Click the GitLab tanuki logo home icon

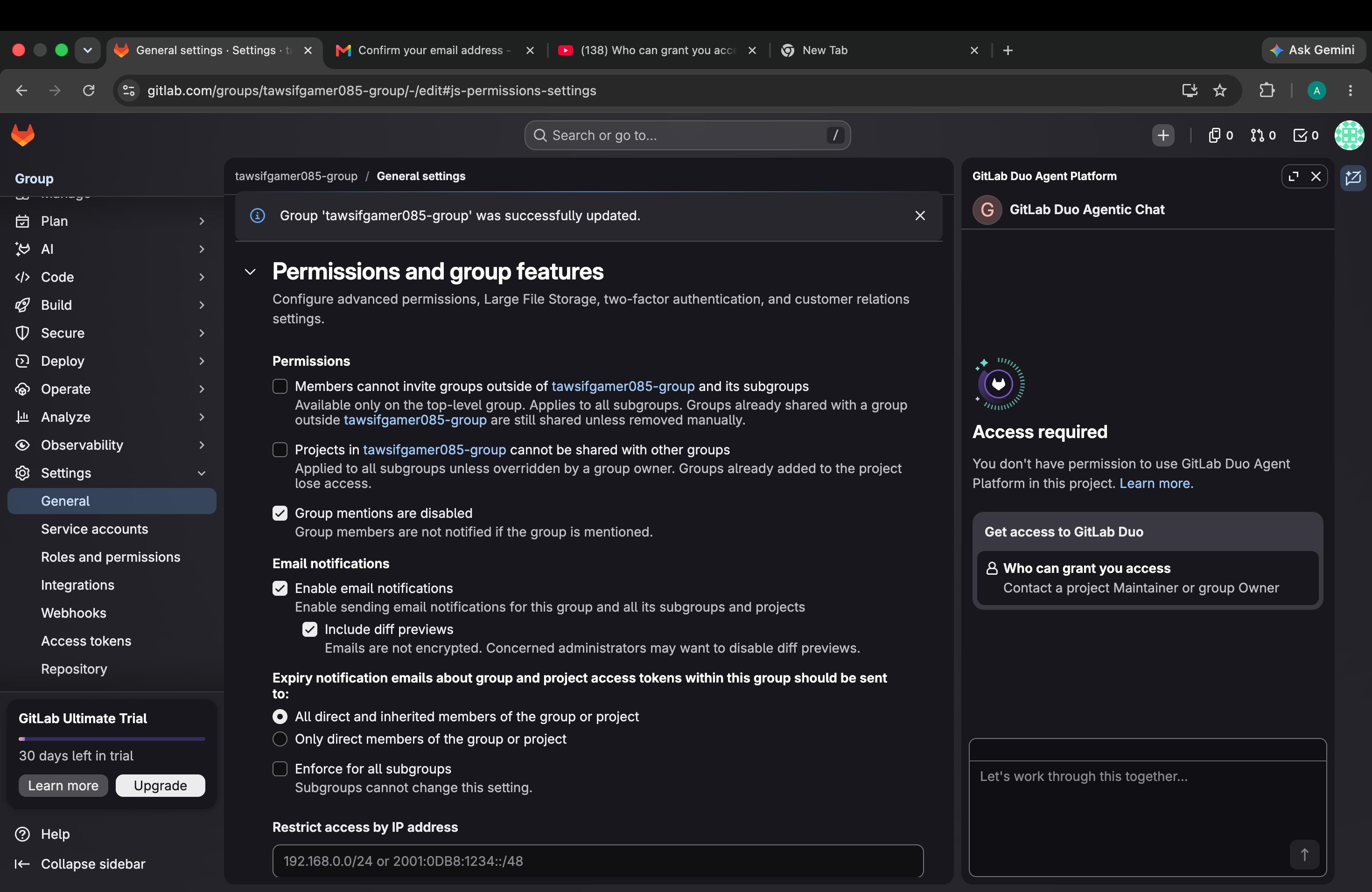tap(23, 135)
